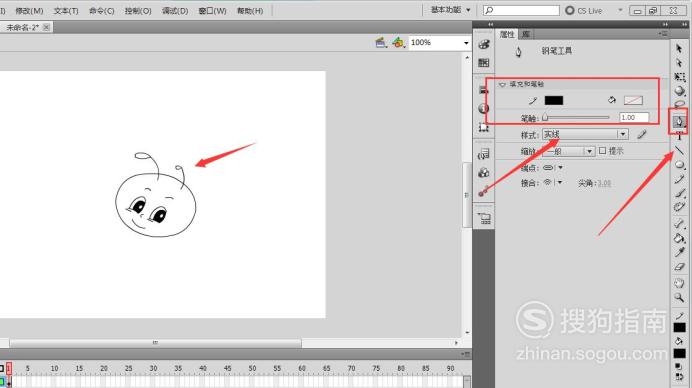Activate the Zoom magnifier tool
Screen dimensions: 692x388
(x=679, y=298)
